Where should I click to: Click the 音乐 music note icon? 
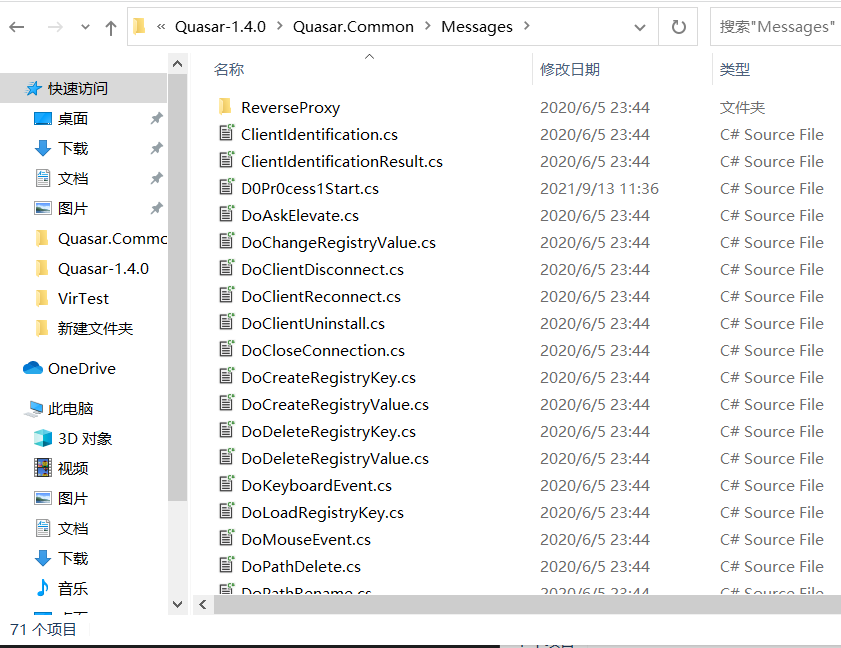tap(43, 588)
